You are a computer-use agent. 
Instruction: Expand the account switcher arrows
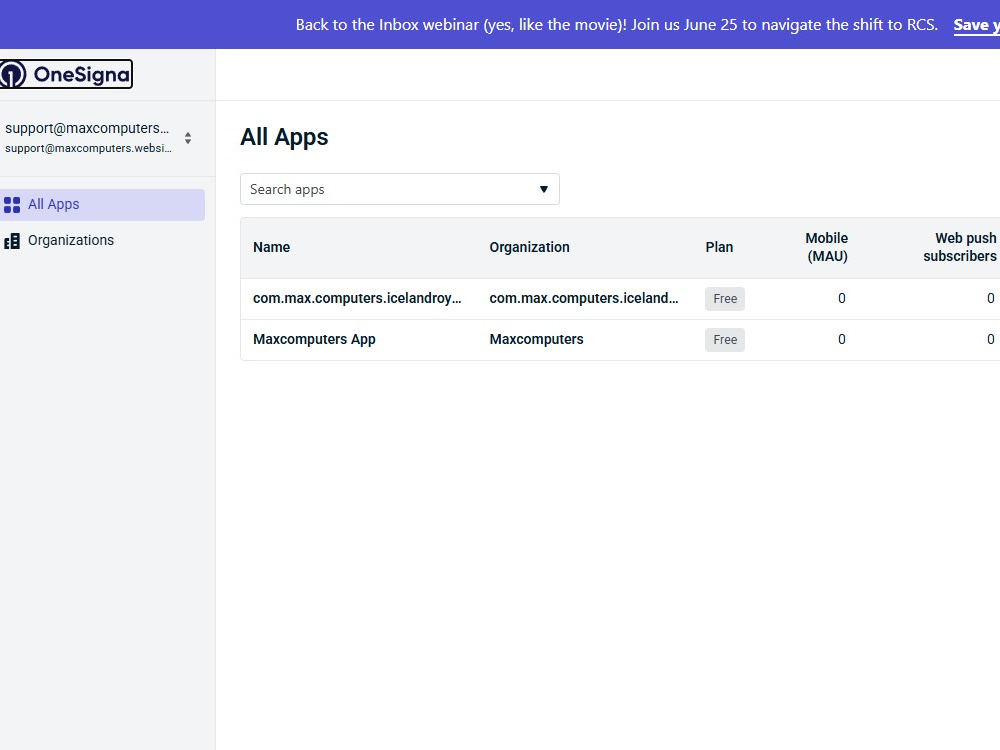188,138
